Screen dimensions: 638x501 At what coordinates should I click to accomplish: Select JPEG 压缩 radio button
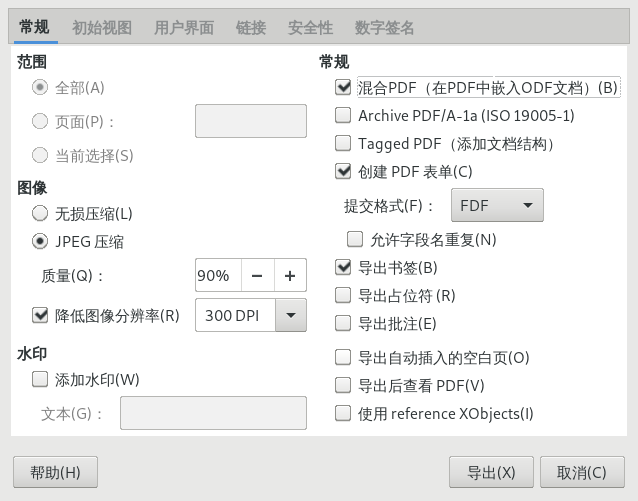[x=40, y=240]
